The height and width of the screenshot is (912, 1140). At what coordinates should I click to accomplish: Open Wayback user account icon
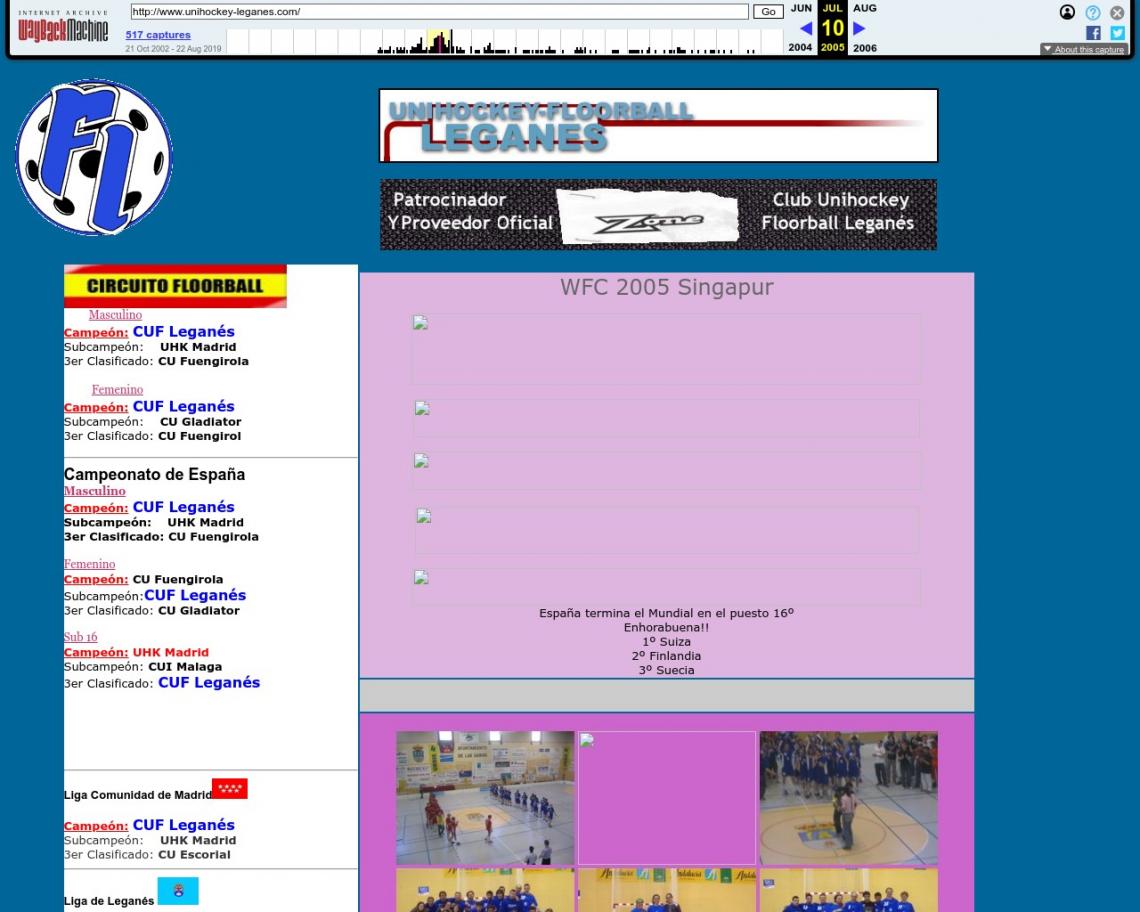(1067, 12)
